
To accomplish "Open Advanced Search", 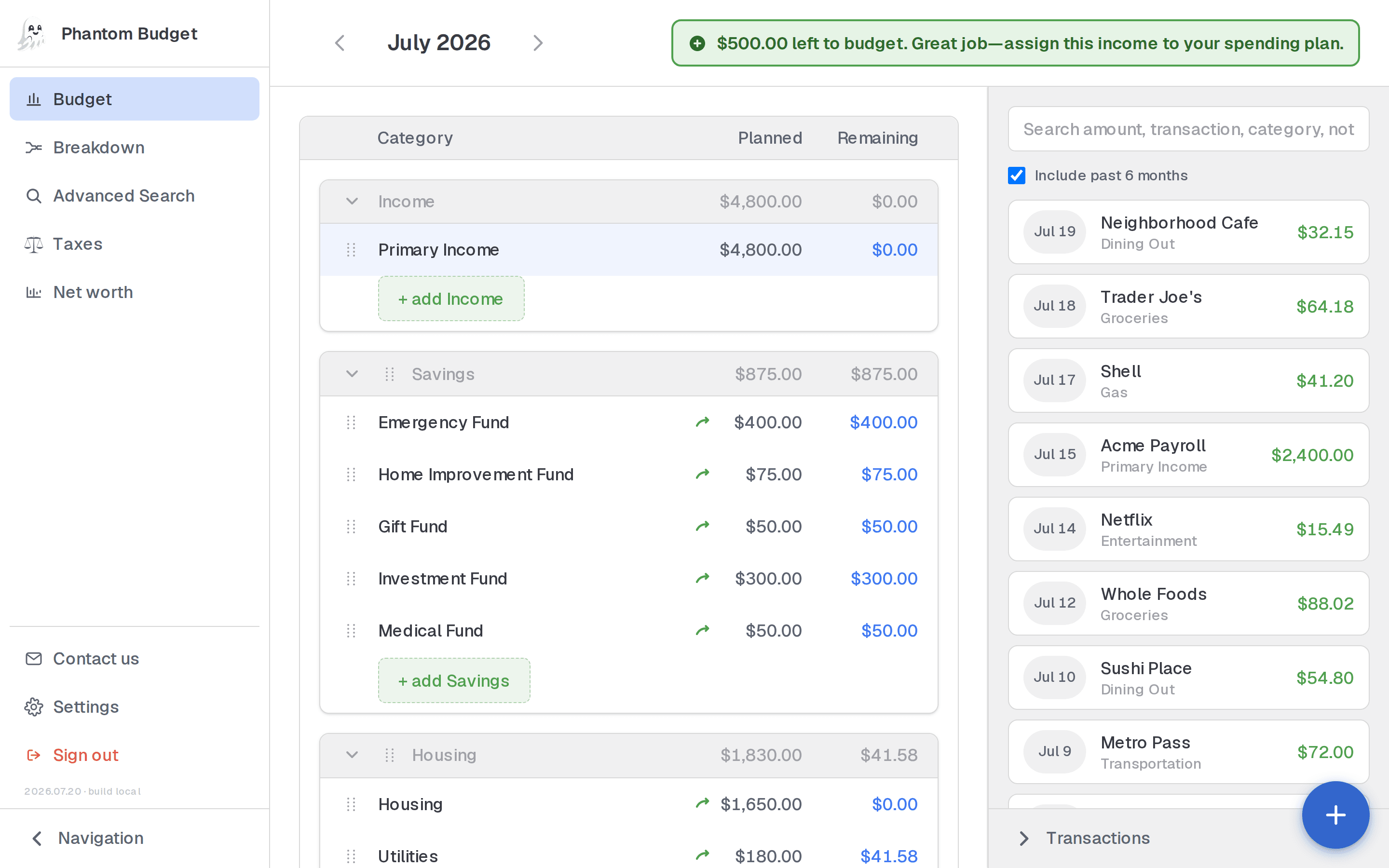I will tap(134, 196).
